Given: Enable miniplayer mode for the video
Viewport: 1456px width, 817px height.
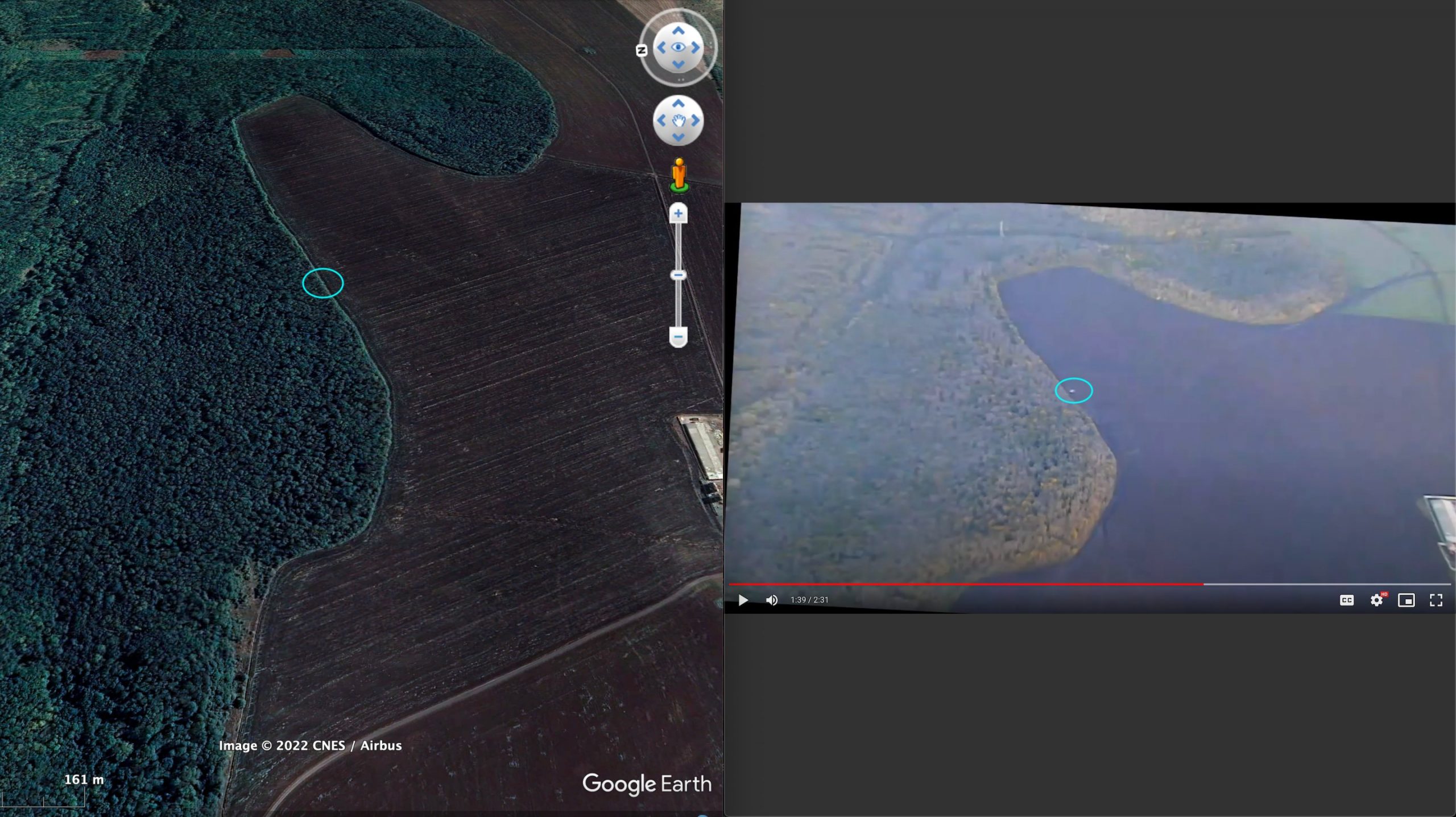Looking at the screenshot, I should tap(1406, 600).
